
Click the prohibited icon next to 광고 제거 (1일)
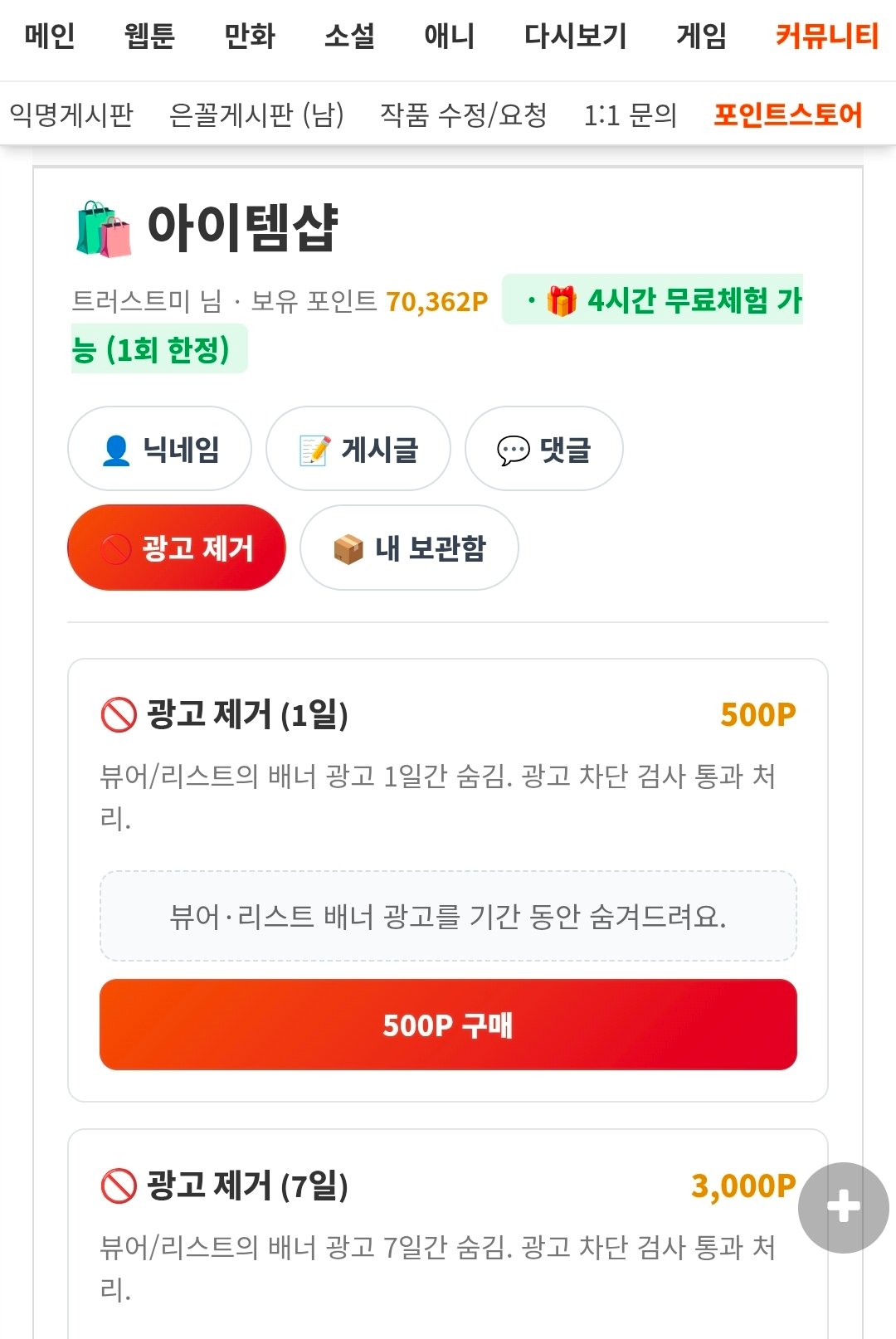point(118,714)
